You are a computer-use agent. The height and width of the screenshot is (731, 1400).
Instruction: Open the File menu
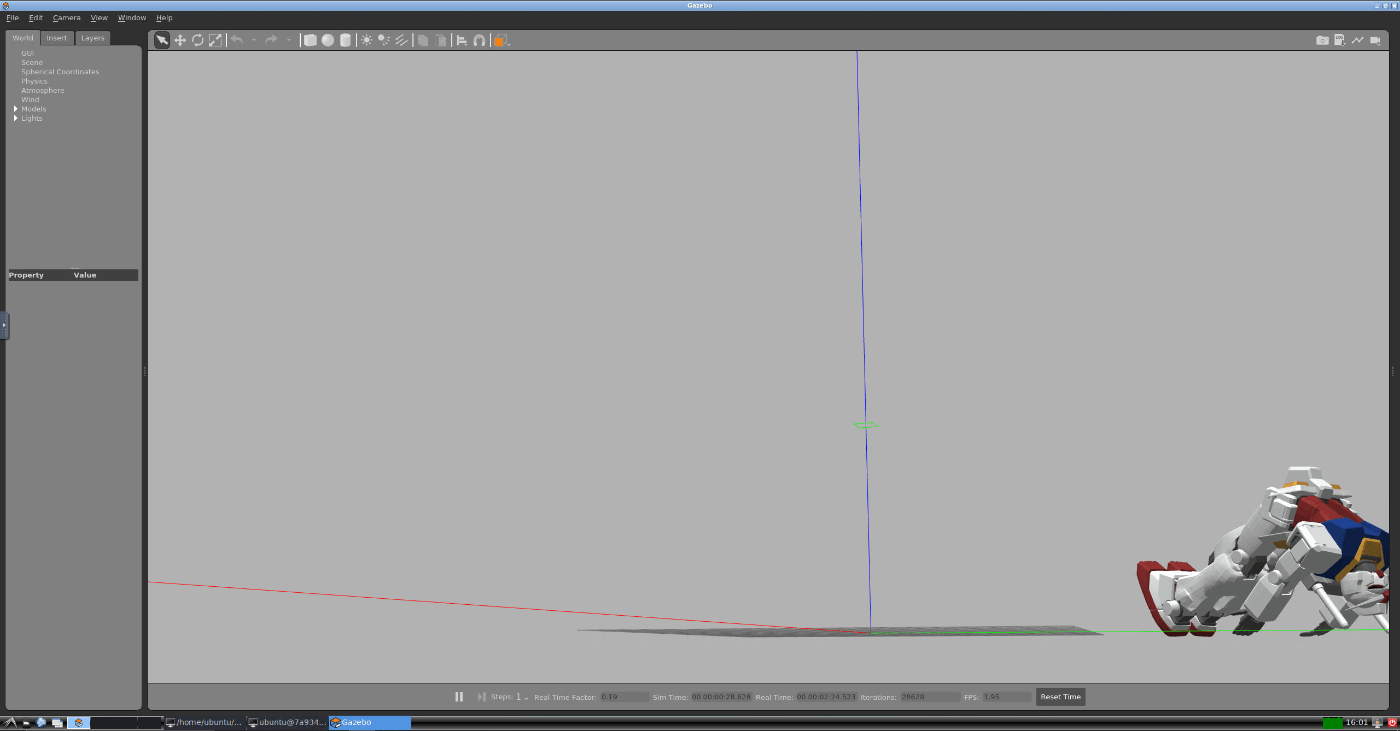[12, 18]
